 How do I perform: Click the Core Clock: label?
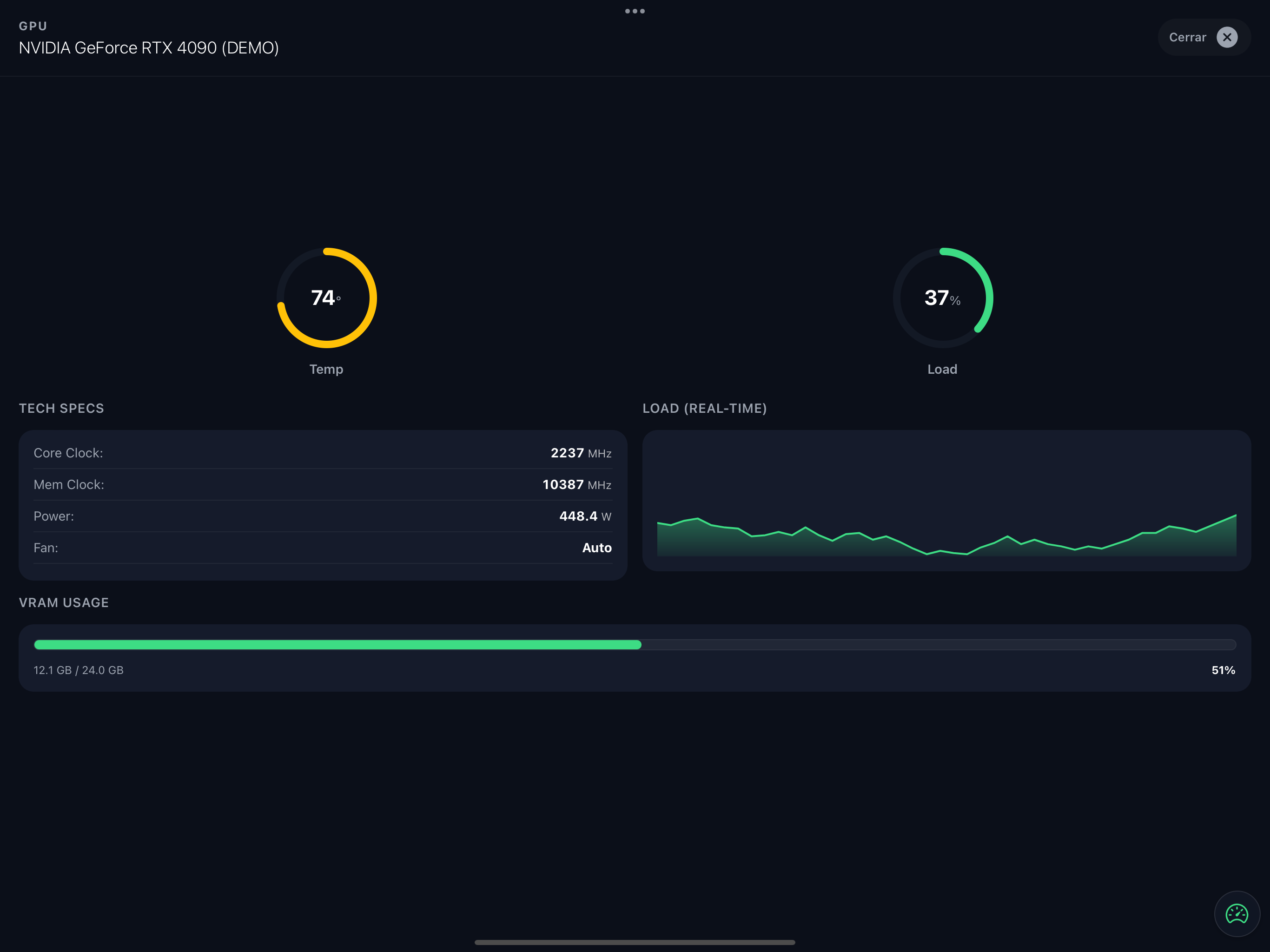click(x=68, y=453)
